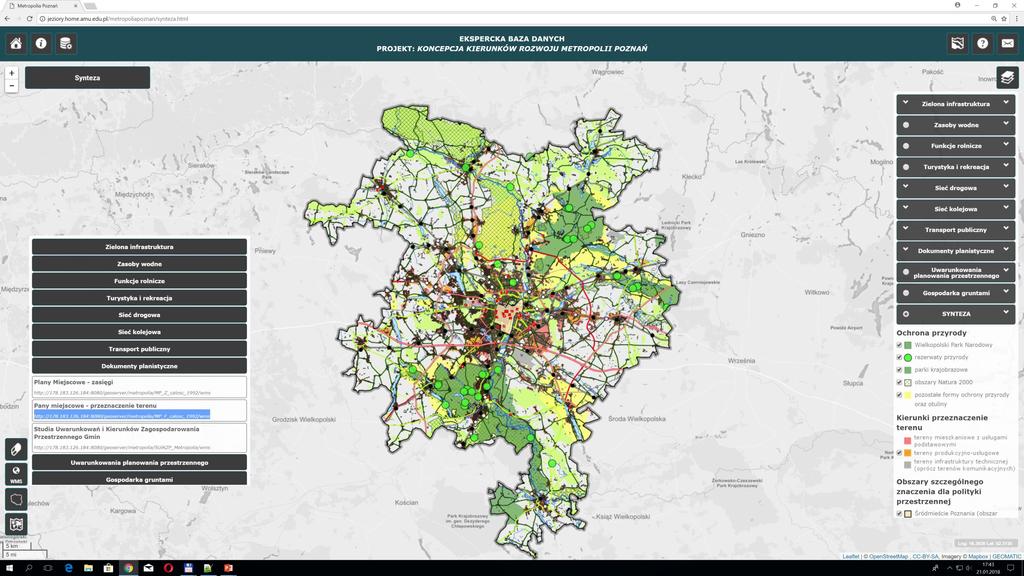The width and height of the screenshot is (1024, 576).
Task: Open Sieć drogowa in left list
Action: 139,315
